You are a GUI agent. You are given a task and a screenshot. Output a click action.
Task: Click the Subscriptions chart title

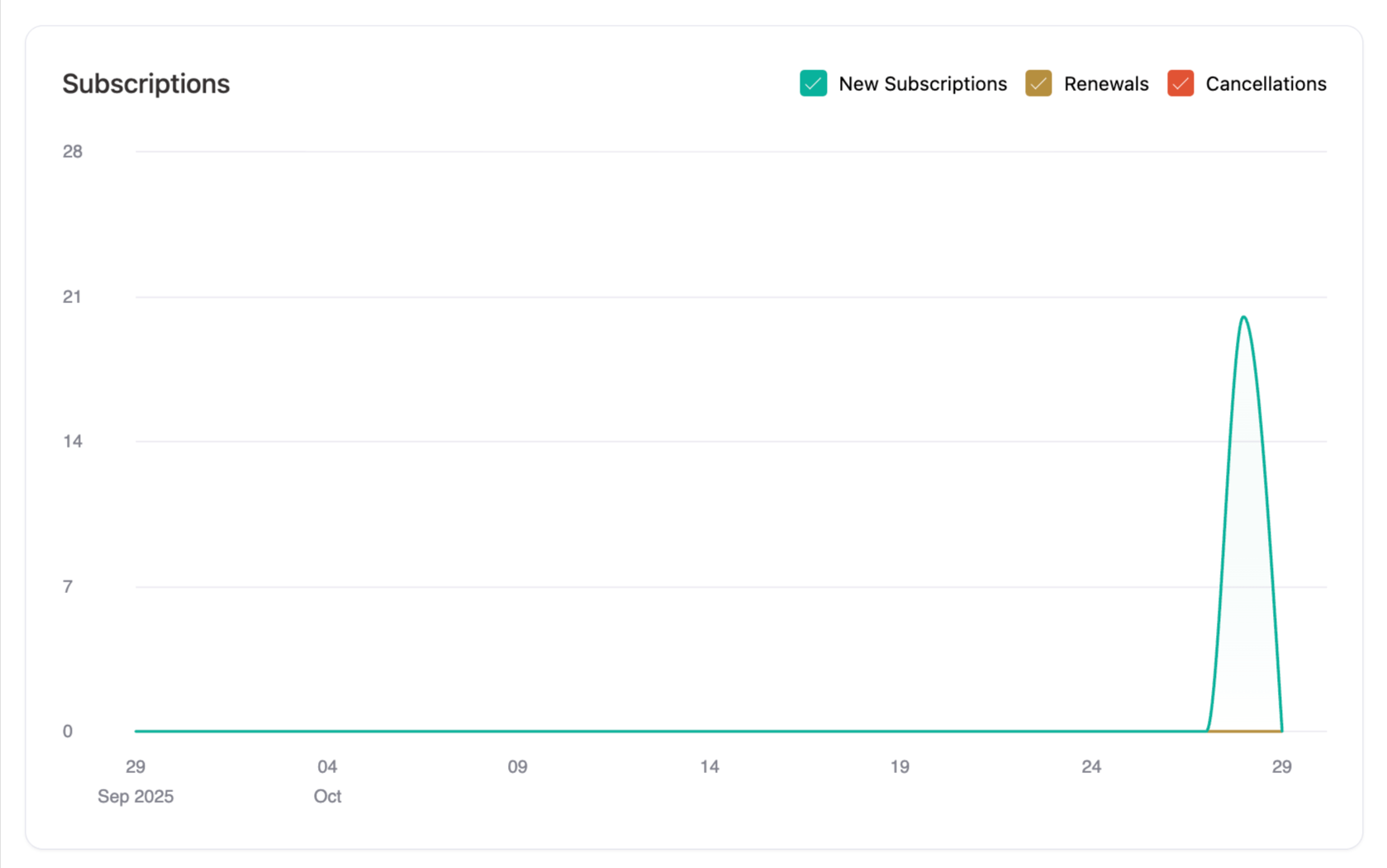pos(145,83)
